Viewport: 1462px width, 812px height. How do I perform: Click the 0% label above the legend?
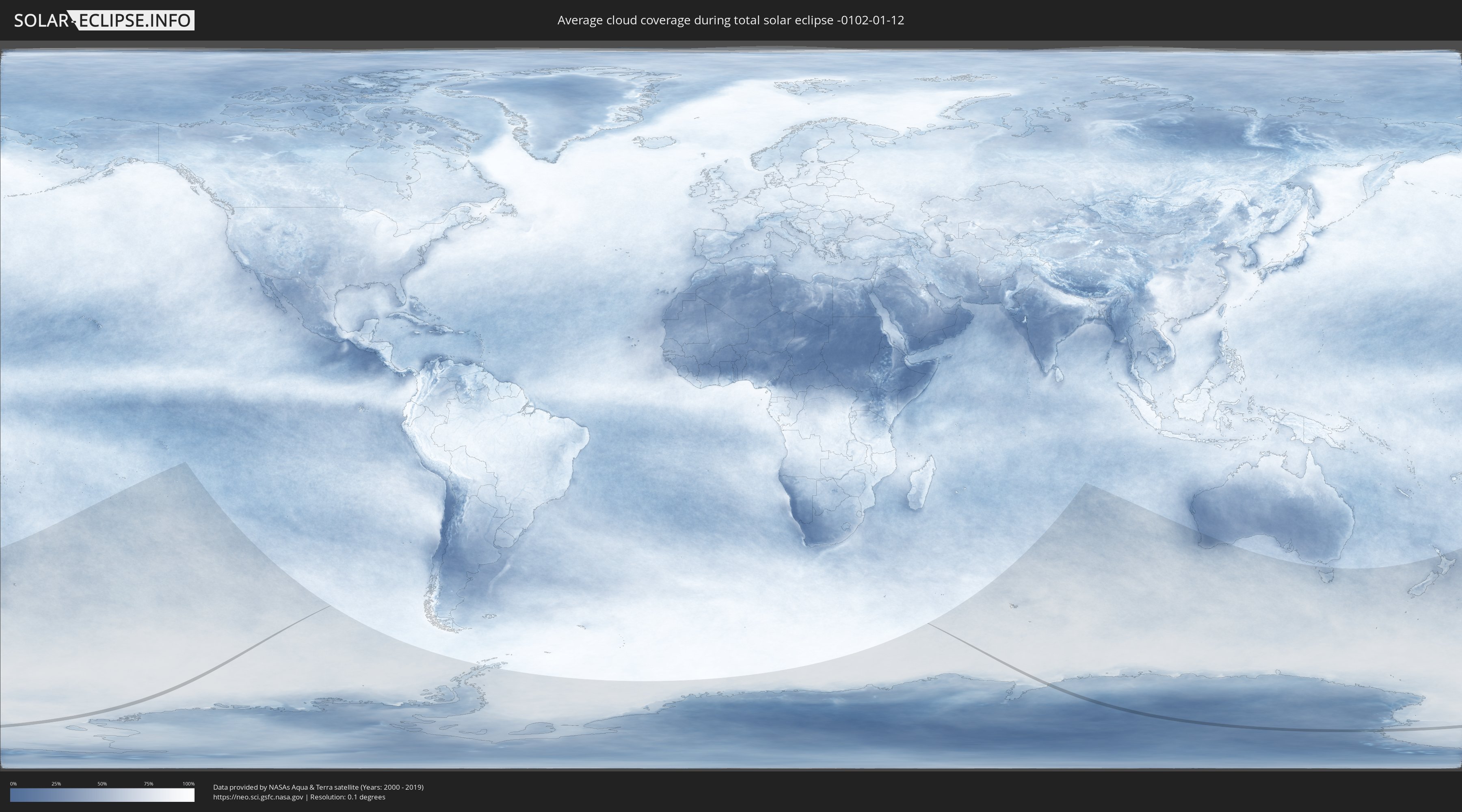point(13,784)
